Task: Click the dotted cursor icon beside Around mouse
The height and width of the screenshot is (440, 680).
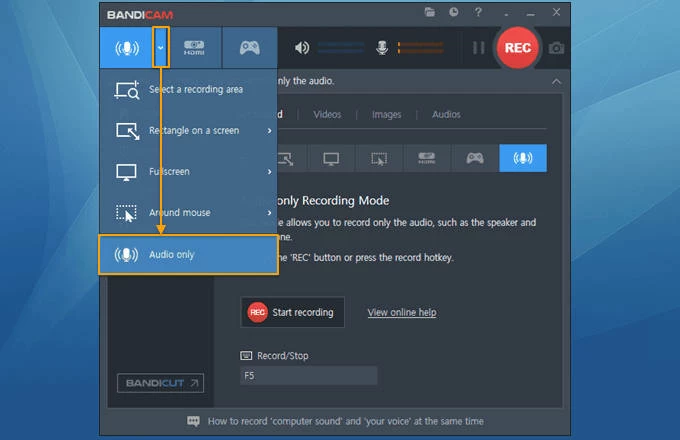Action: pyautogui.click(x=126, y=213)
